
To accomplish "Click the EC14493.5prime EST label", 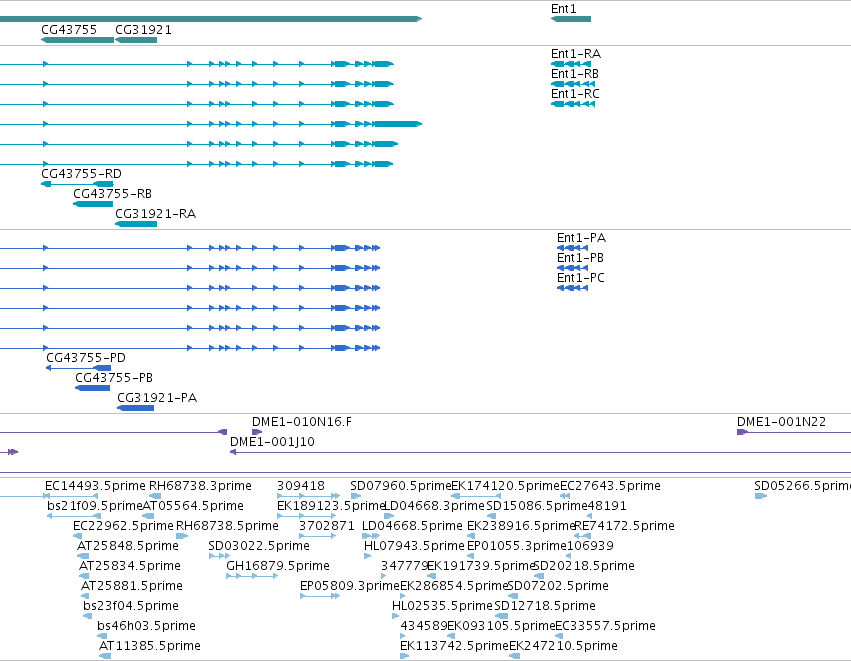I will pyautogui.click(x=96, y=486).
